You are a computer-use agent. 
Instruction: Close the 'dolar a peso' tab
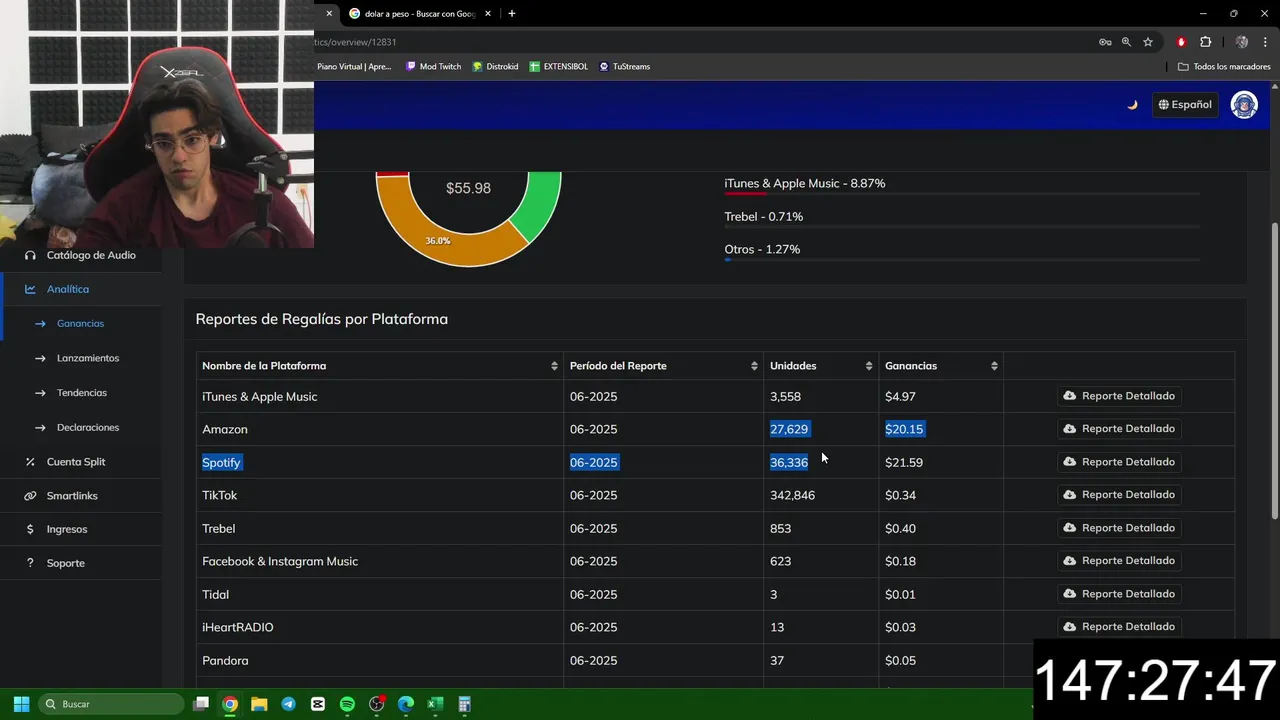pyautogui.click(x=488, y=14)
